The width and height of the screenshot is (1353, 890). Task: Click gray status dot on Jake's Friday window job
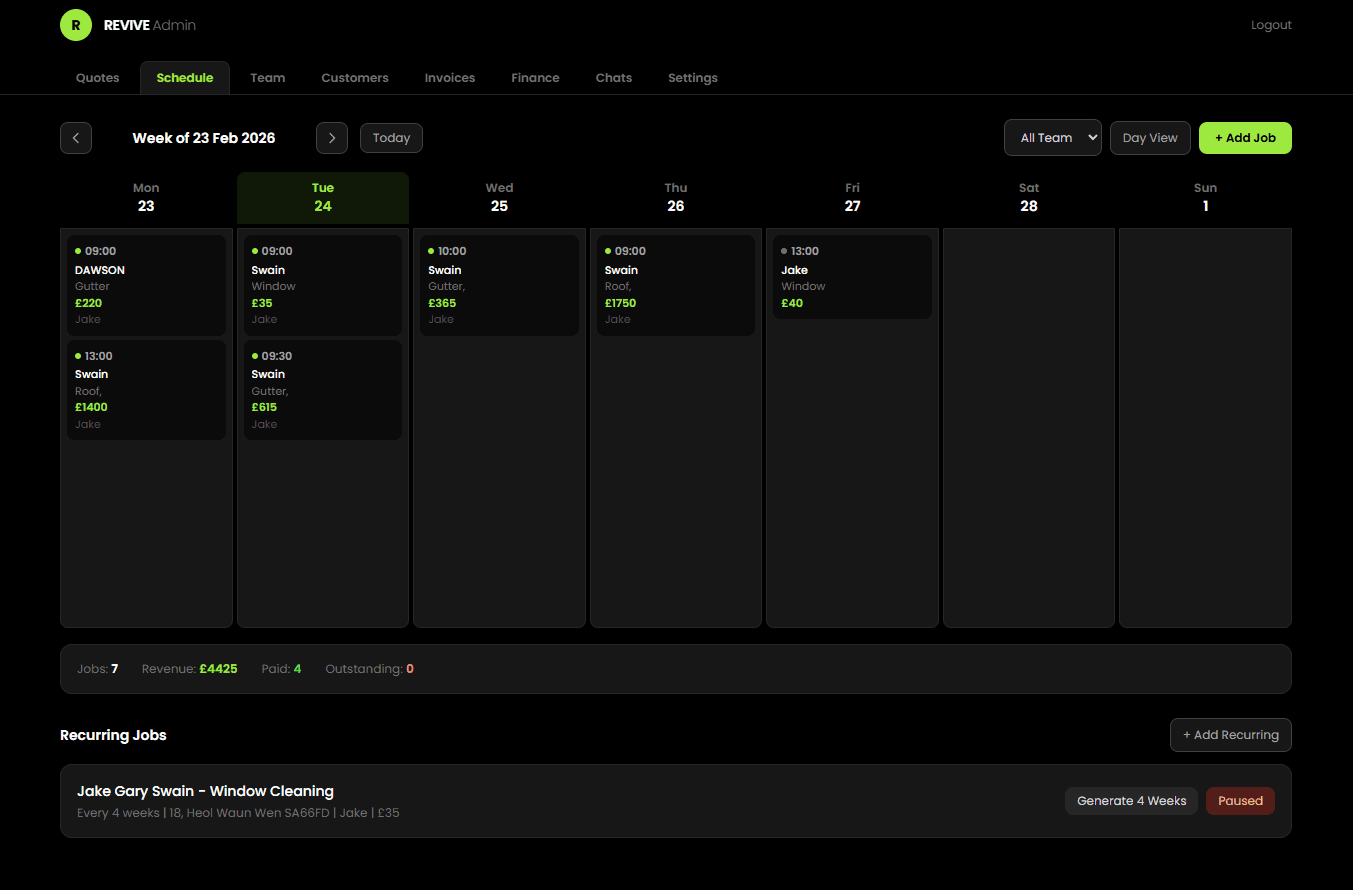coord(784,251)
